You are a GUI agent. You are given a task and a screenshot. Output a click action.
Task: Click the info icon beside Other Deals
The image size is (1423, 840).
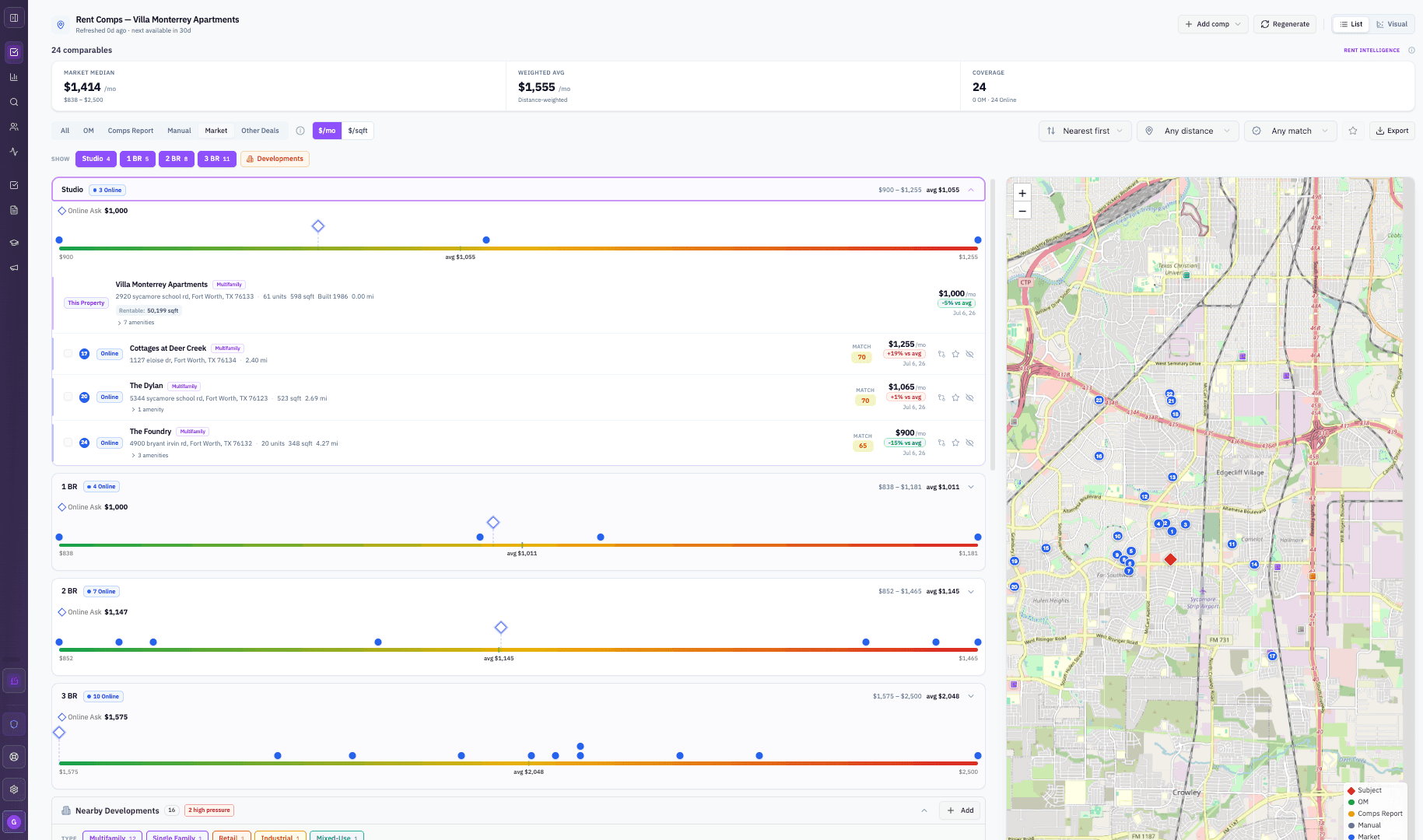tap(300, 131)
